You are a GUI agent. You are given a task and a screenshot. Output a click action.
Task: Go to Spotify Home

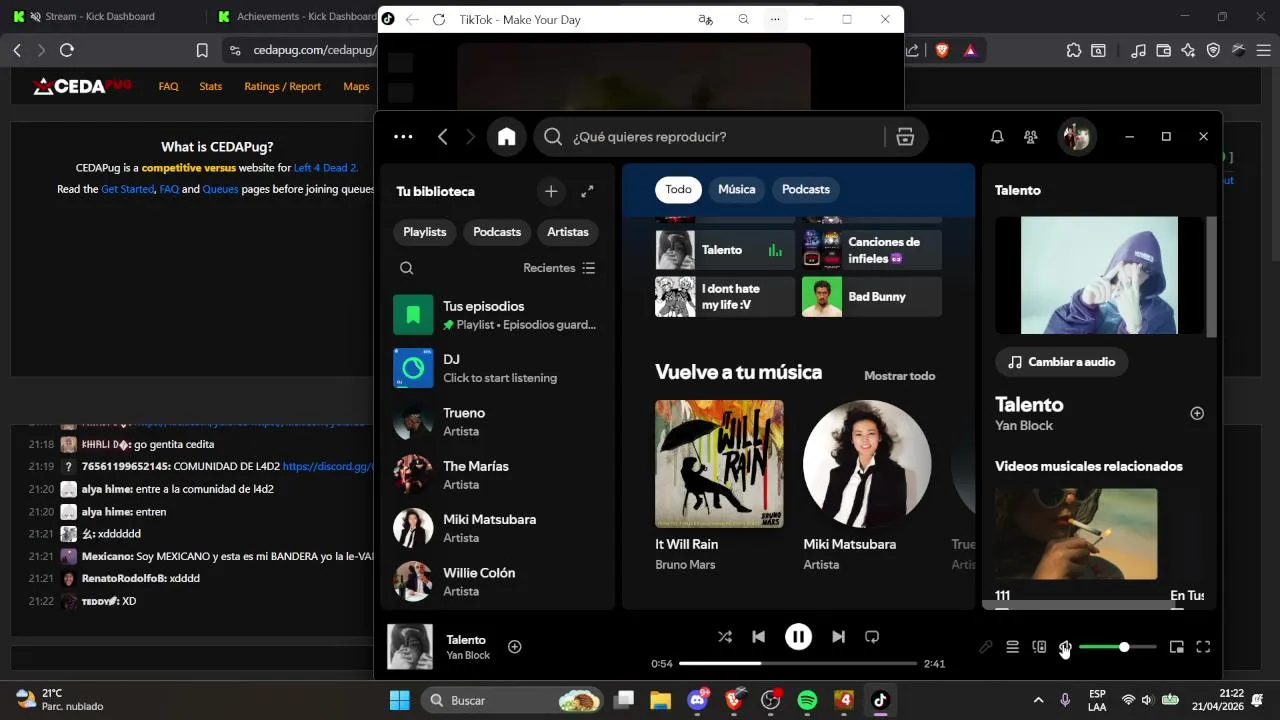point(507,137)
